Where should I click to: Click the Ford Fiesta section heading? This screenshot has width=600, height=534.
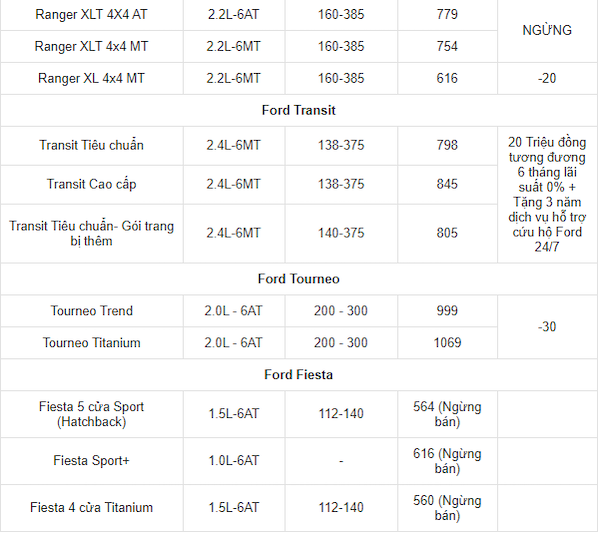coord(299,375)
